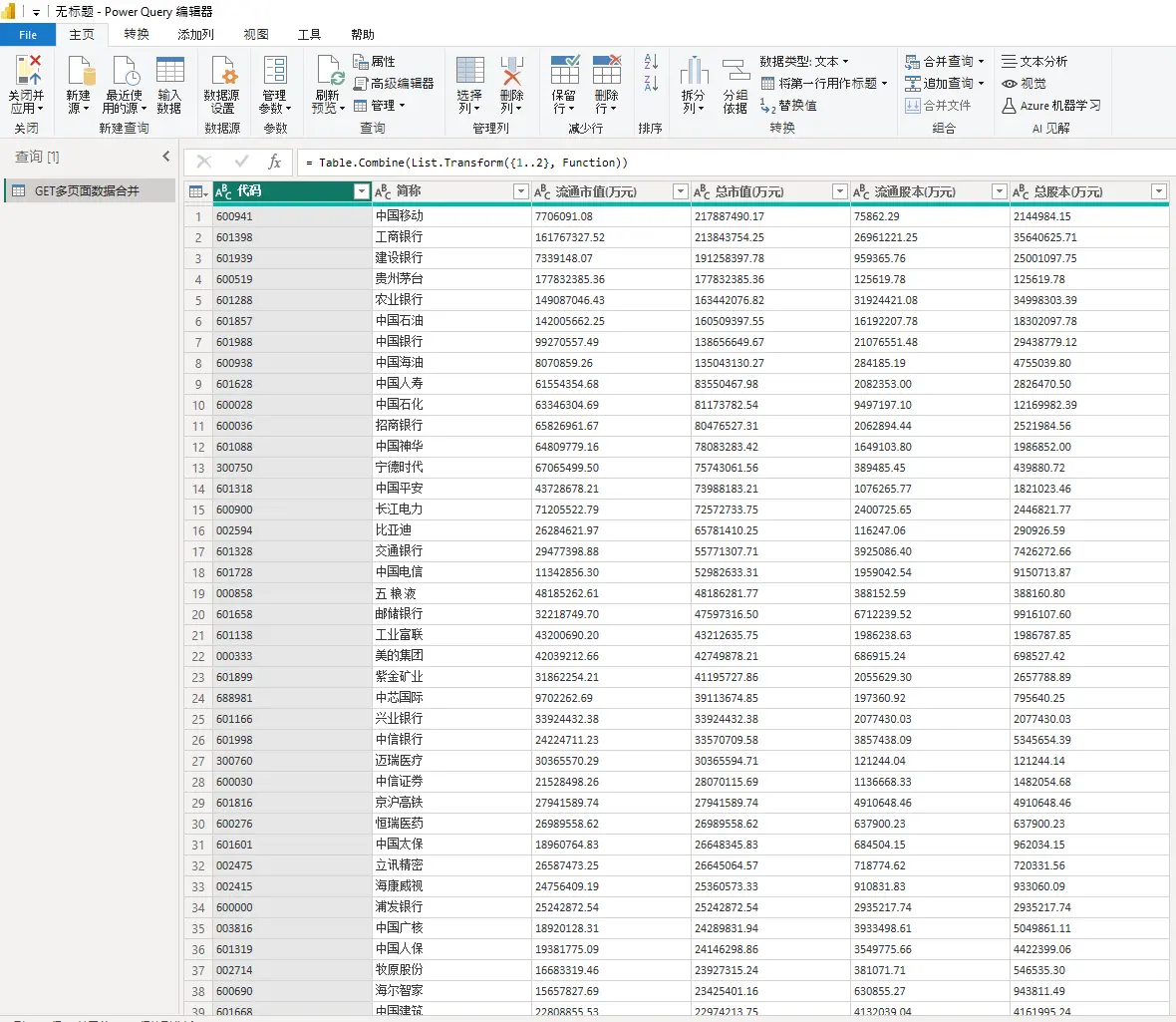Screen dimensions: 1176x1022
Task: Select cell 2144984.15 in 总股本 column
Action: (x=1089, y=216)
